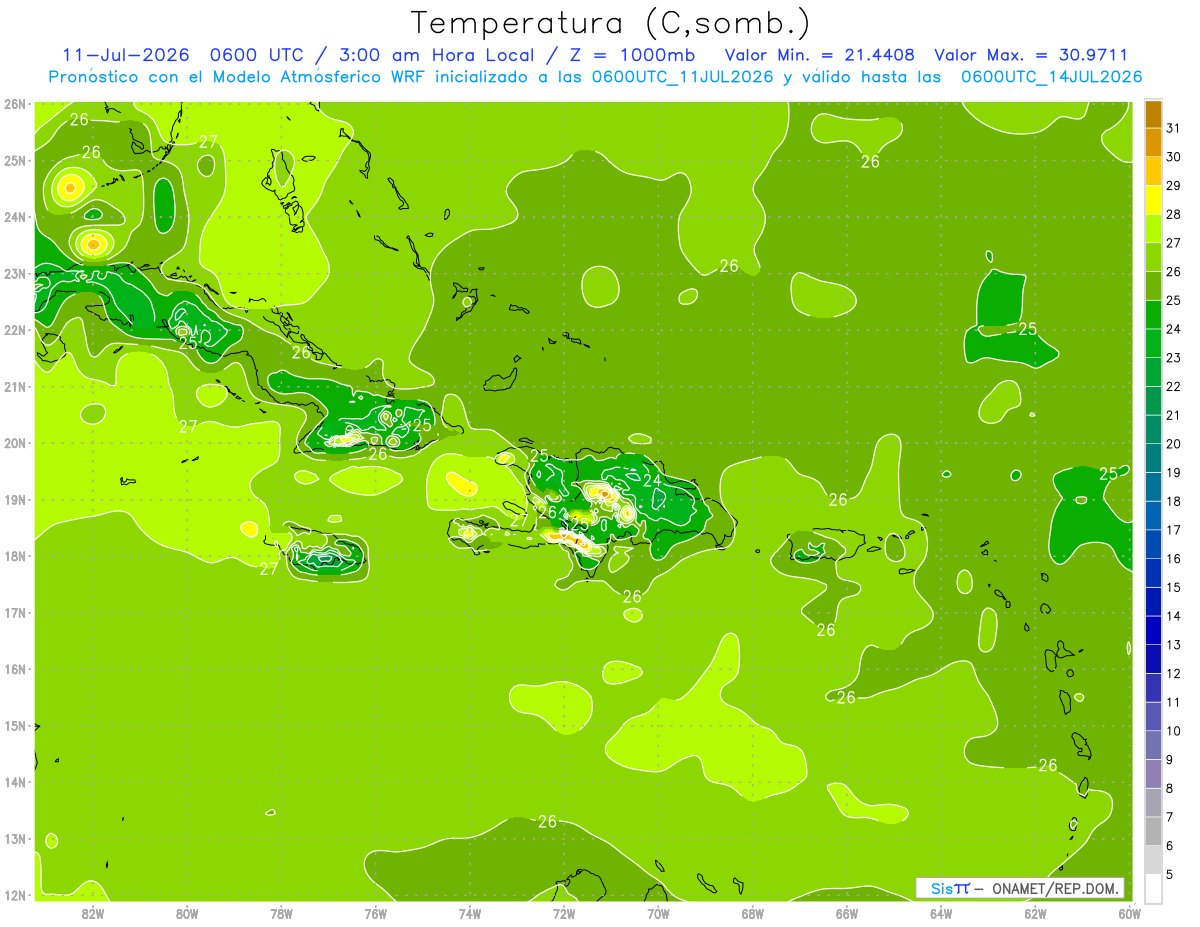The image size is (1200, 927).
Task: Click legend scale value 15
Action: pos(1173,587)
